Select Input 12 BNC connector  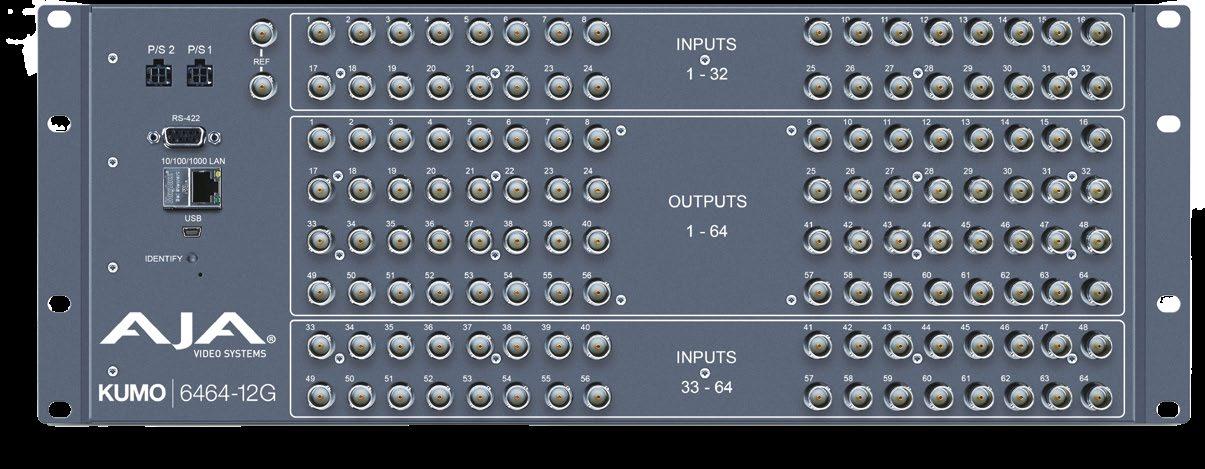pyautogui.click(x=937, y=34)
